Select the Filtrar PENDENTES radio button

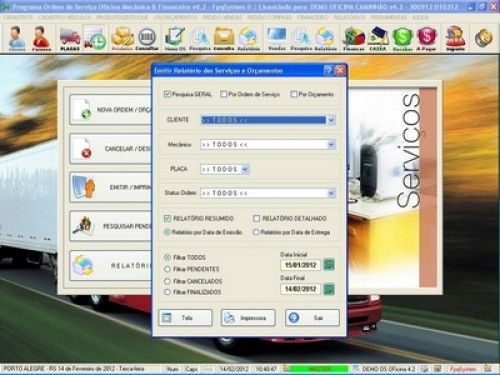[x=167, y=269]
